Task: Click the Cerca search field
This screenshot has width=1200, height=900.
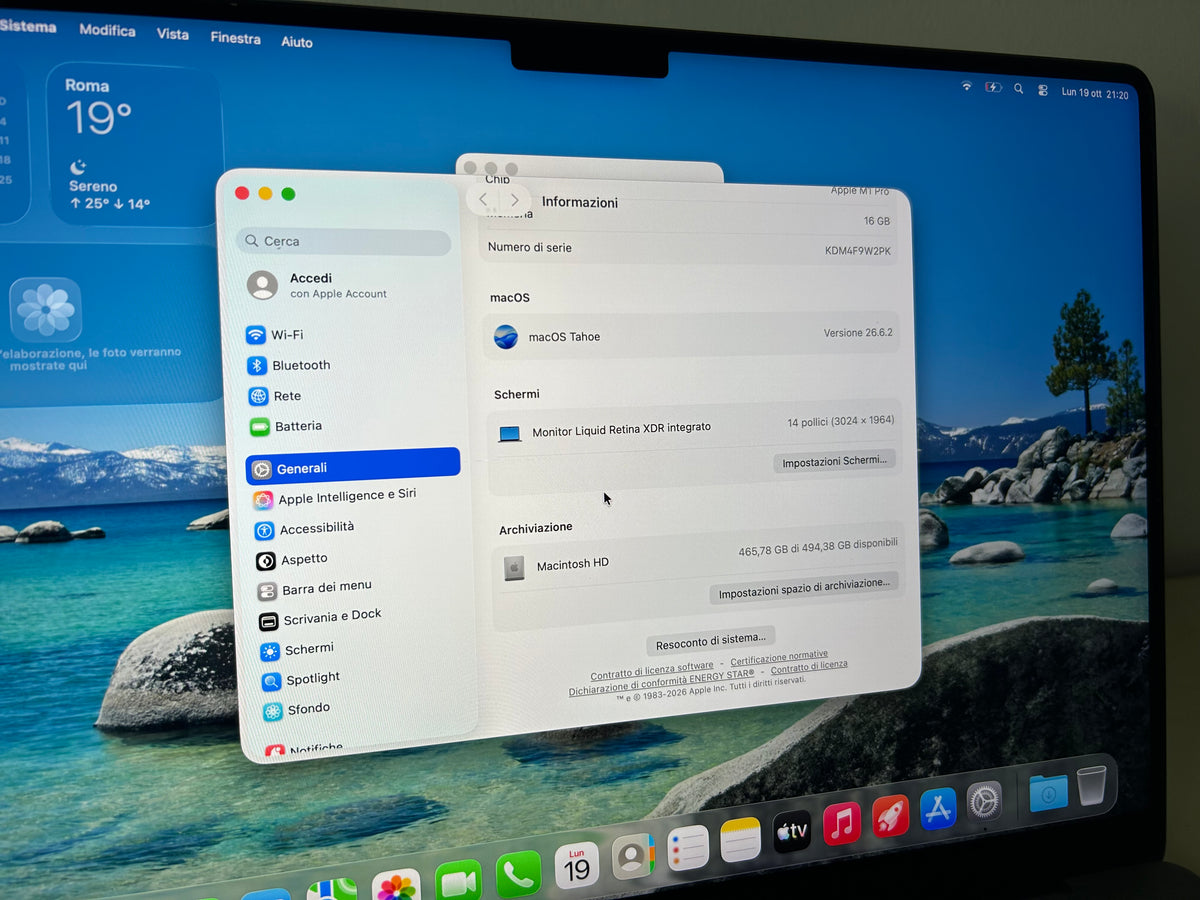Action: tap(344, 242)
